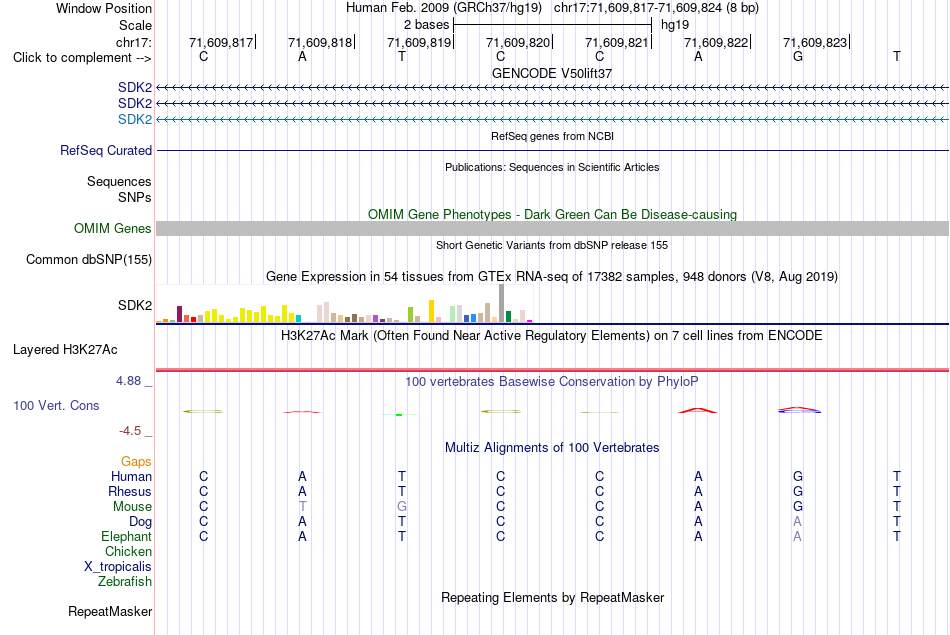
Task: Click the '2 bases' scale bar label
Action: coord(427,25)
